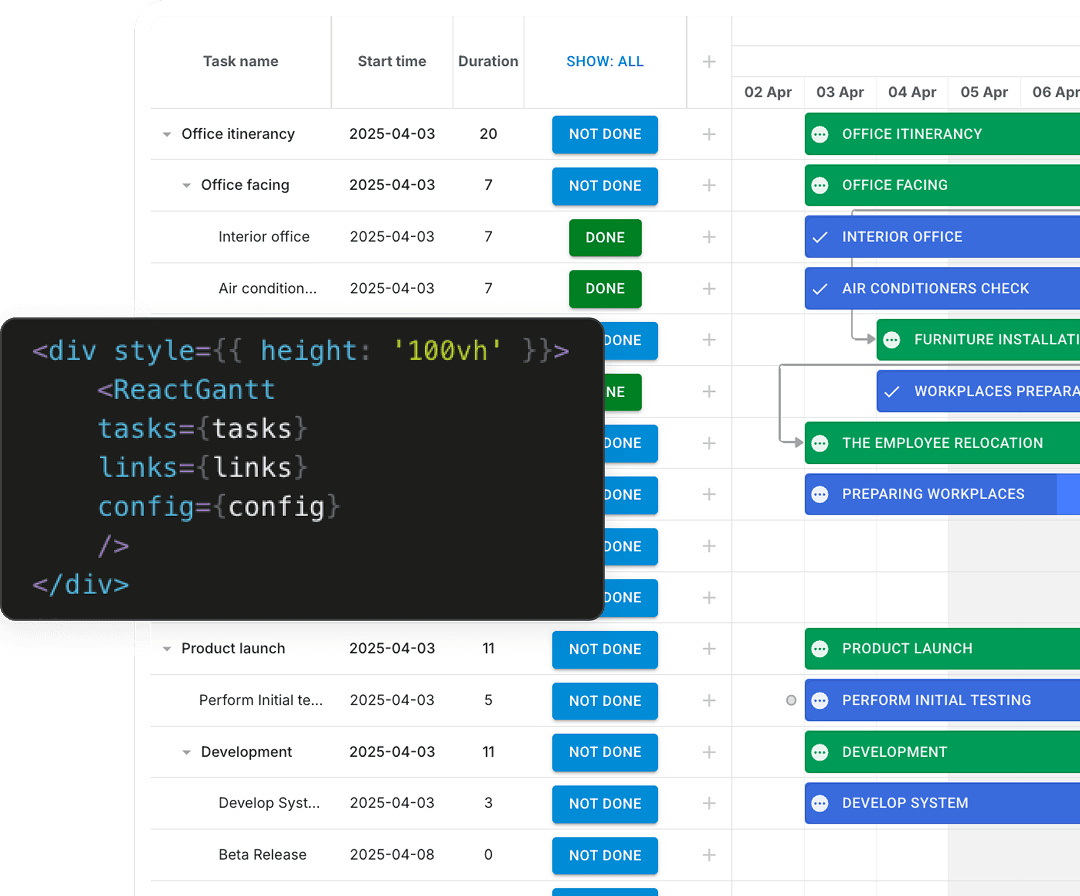Toggle Development NOT DONE status

[605, 752]
